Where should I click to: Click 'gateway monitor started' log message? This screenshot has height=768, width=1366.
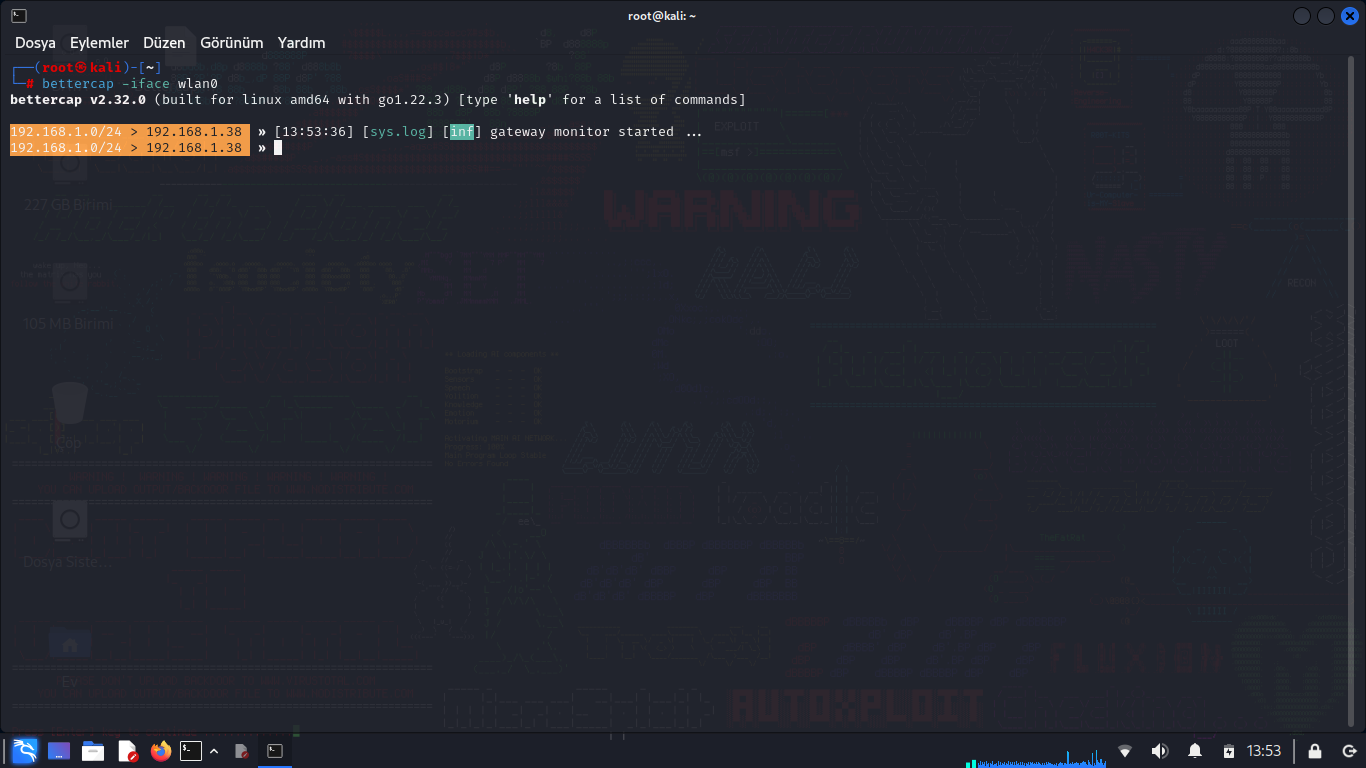coord(582,132)
